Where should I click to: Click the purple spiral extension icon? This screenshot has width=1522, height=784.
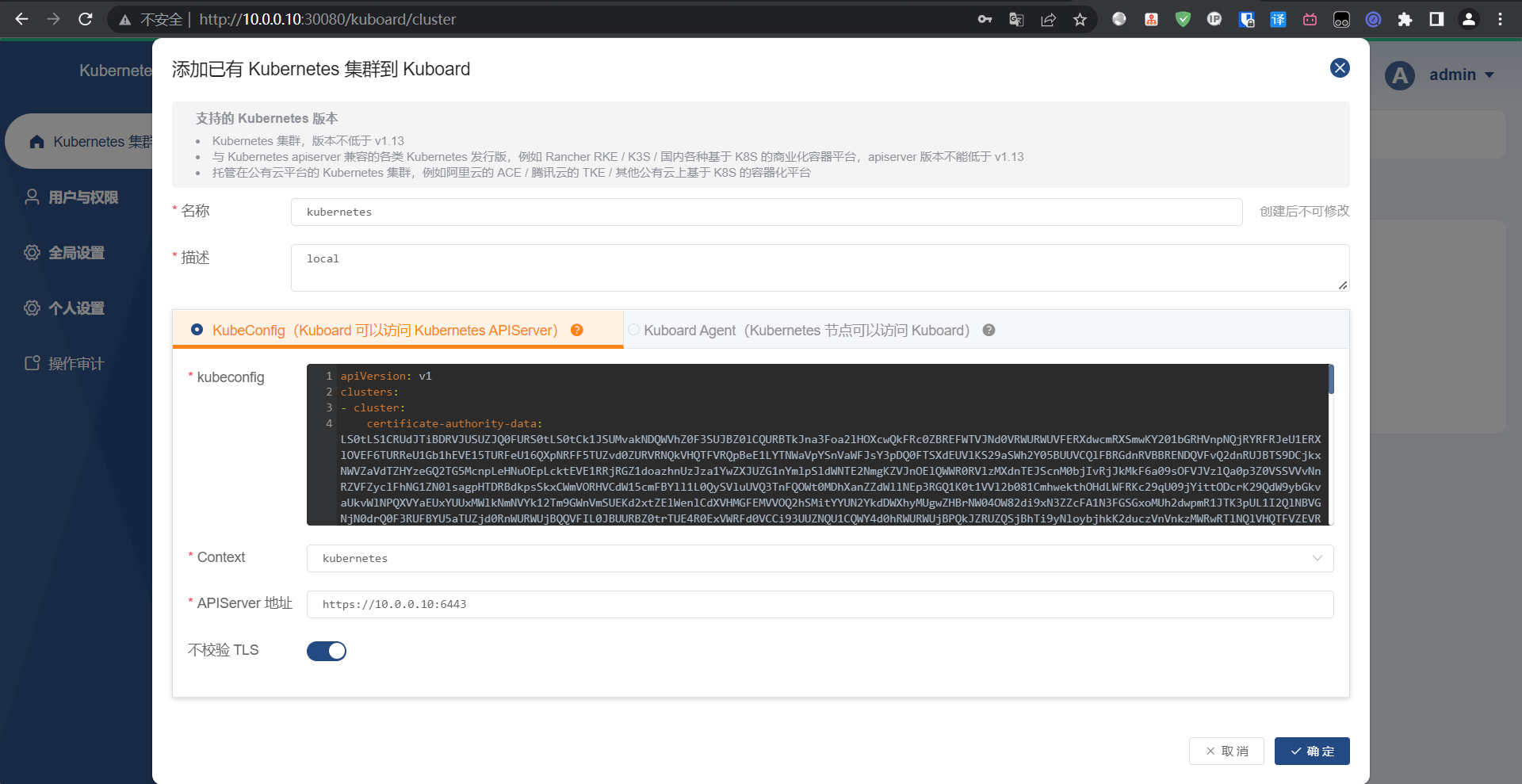click(x=1373, y=19)
